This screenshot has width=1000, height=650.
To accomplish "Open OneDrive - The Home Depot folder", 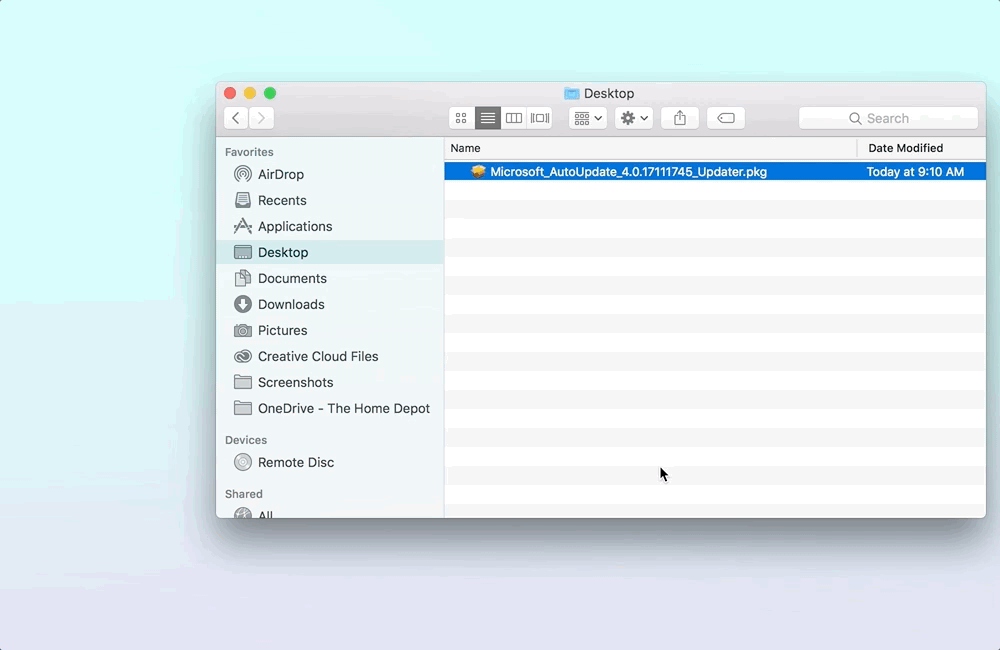I will [x=343, y=408].
